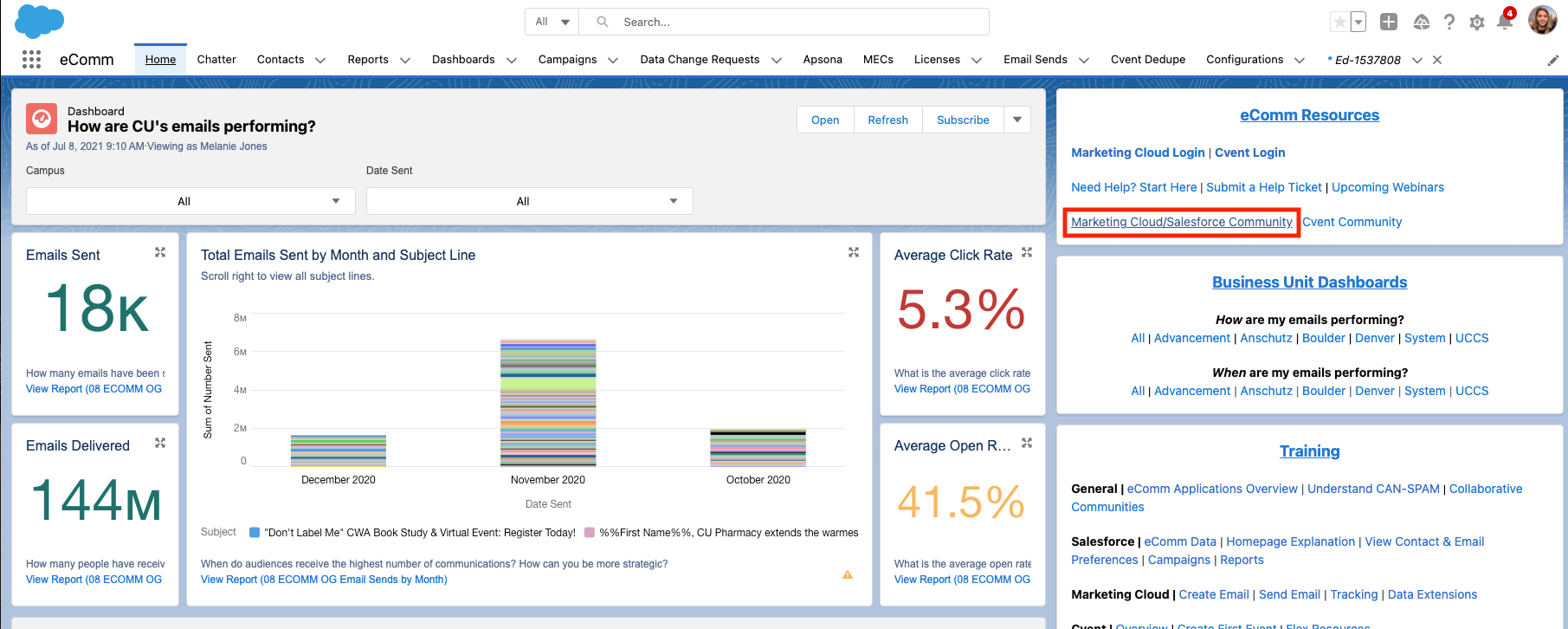The image size is (1568, 629).
Task: Open Upcoming Webinars link
Action: pos(1388,187)
